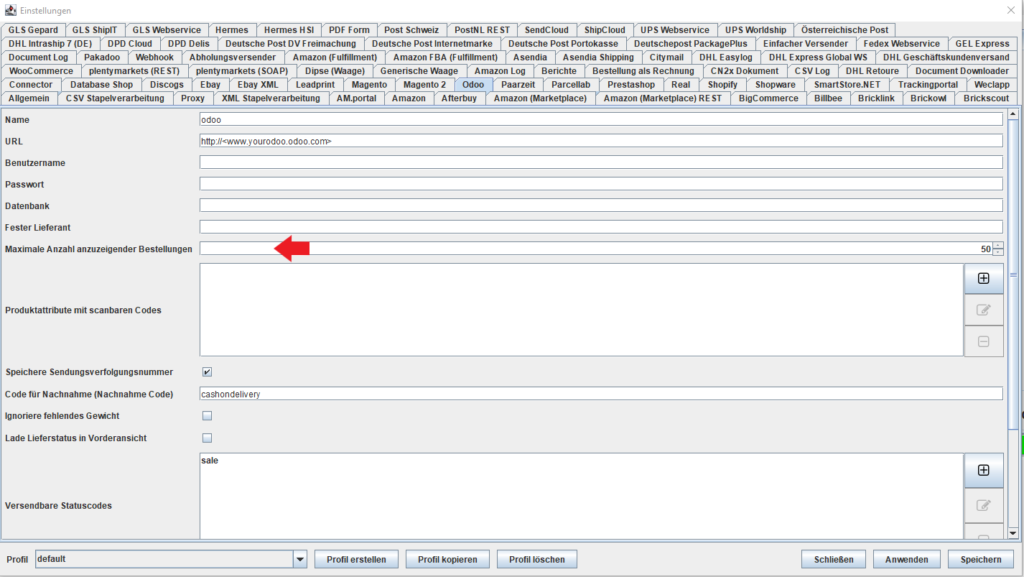Switch to the DHL Retoure tab
1024x577 pixels.
[872, 71]
